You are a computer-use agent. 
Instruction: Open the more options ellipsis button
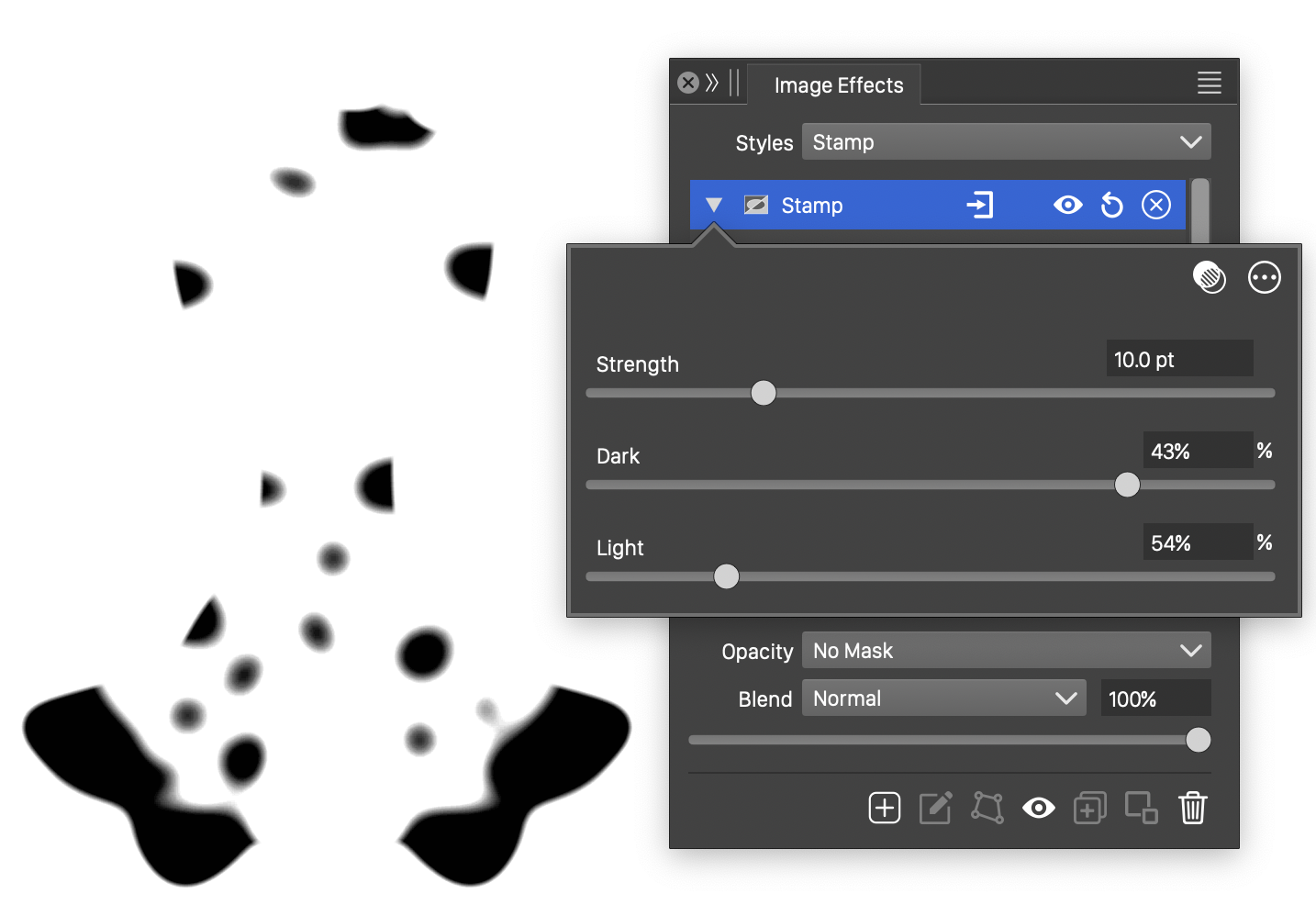tap(1264, 277)
